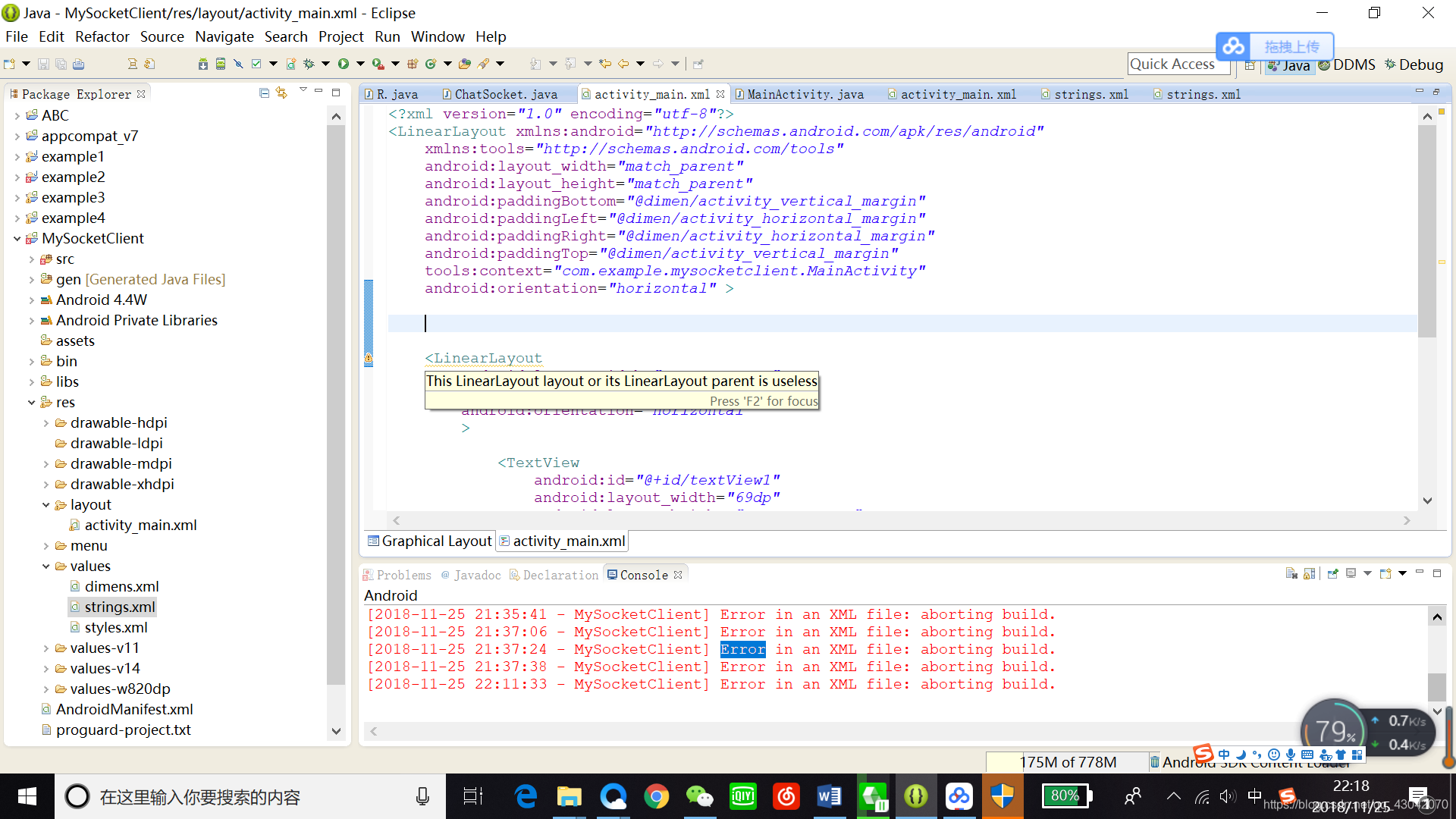This screenshot has width=1456, height=819.
Task: Switch to MainActivity.java editor tab
Action: [x=800, y=94]
